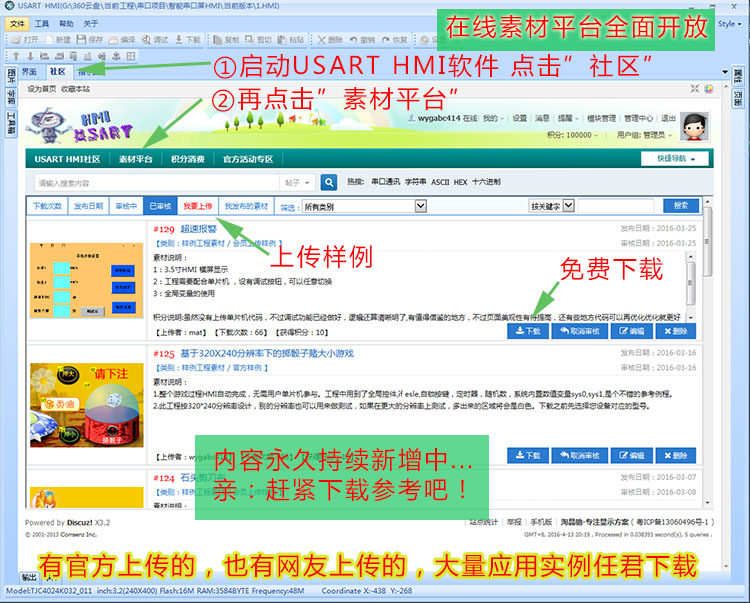Click the 剪切 (Cut) toolbar button
Viewport: 750px width, 603px height.
point(258,40)
